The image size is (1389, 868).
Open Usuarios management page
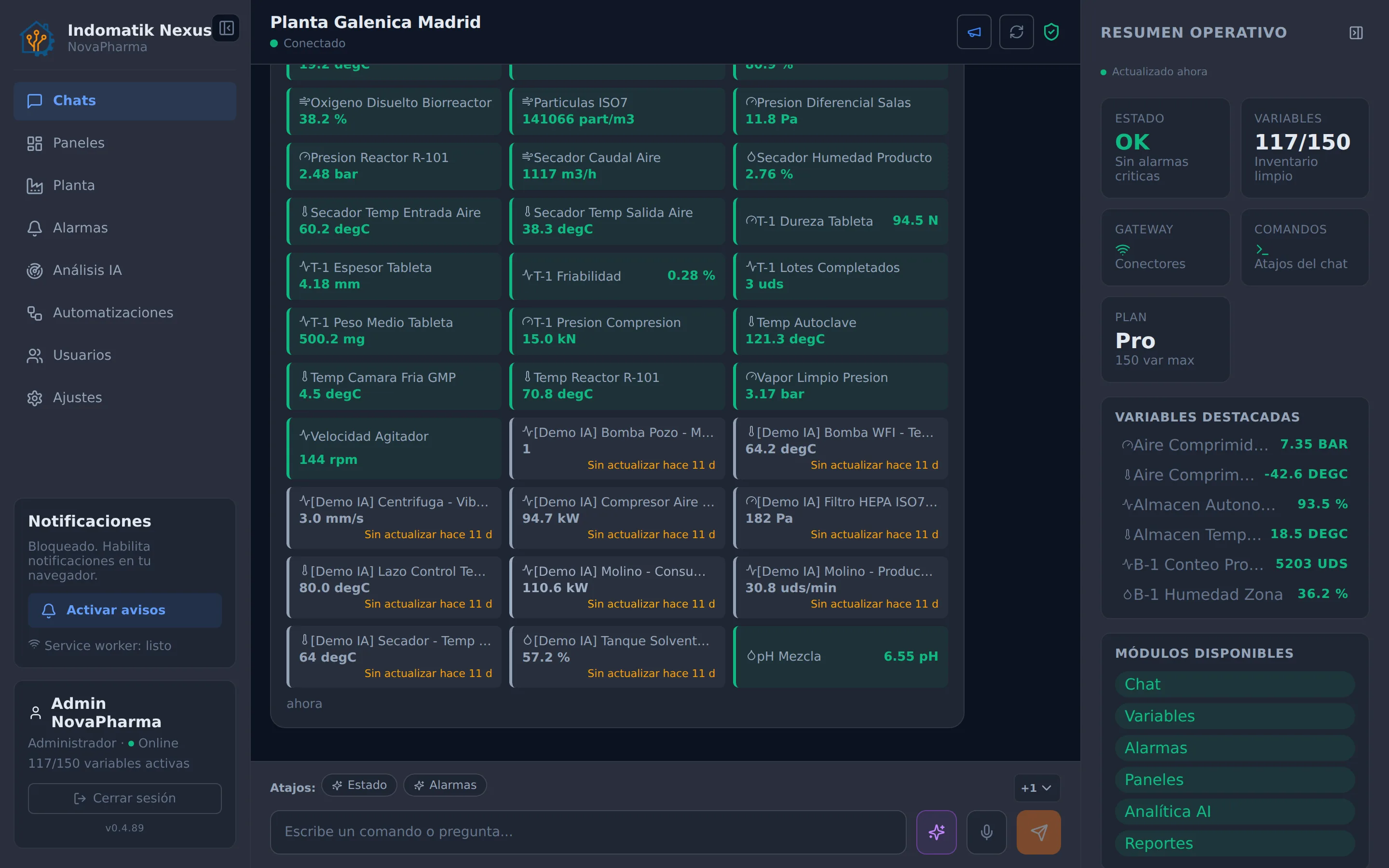125,356
